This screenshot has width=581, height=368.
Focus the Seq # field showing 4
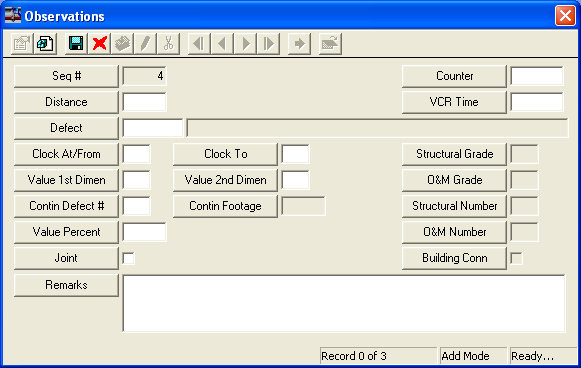tap(145, 76)
